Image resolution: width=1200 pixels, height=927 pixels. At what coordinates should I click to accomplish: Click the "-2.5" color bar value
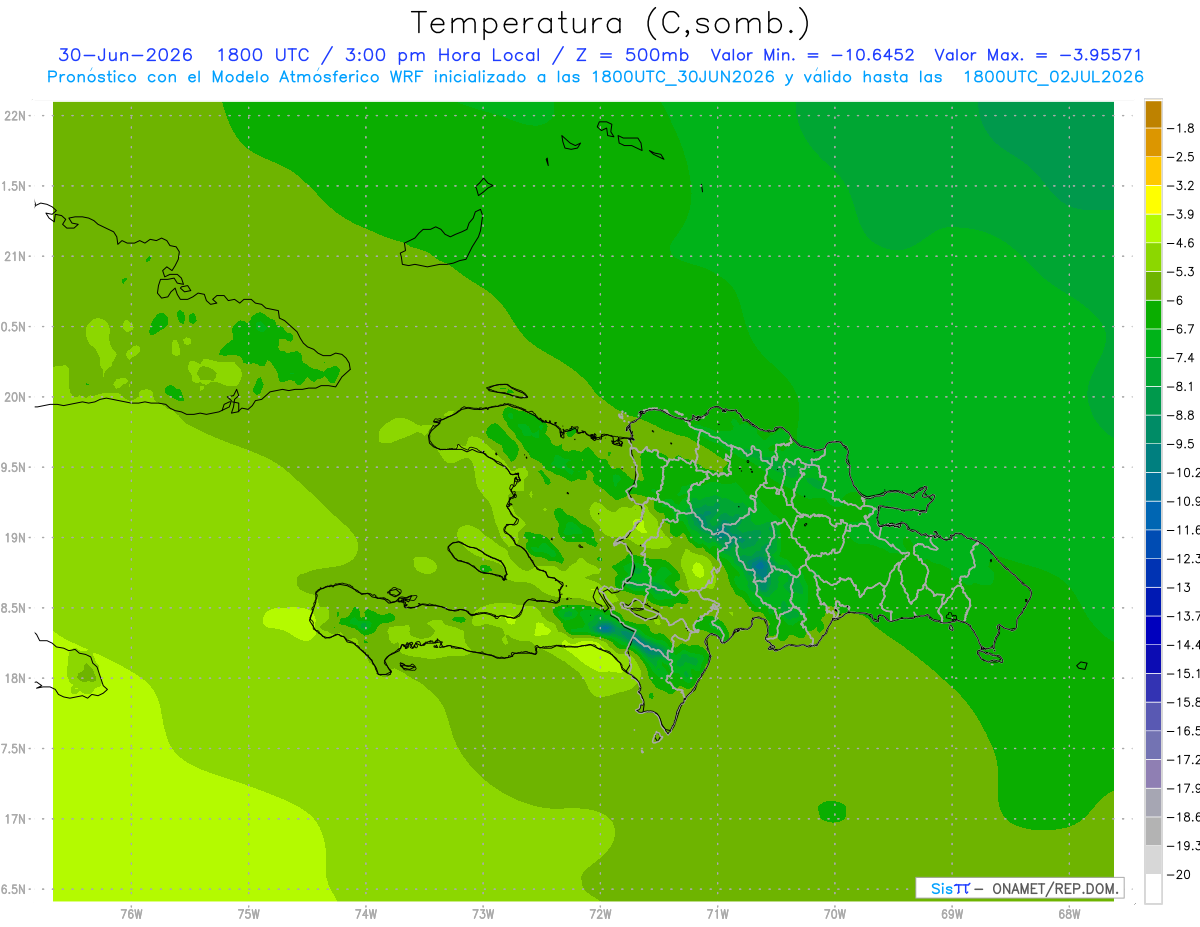click(x=1181, y=157)
